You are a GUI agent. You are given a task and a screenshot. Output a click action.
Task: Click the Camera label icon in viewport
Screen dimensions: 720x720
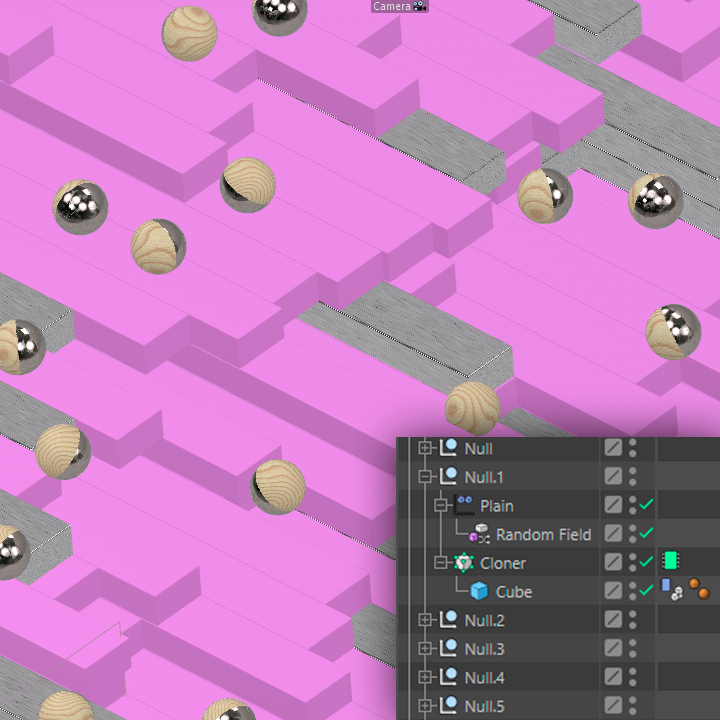tap(419, 6)
